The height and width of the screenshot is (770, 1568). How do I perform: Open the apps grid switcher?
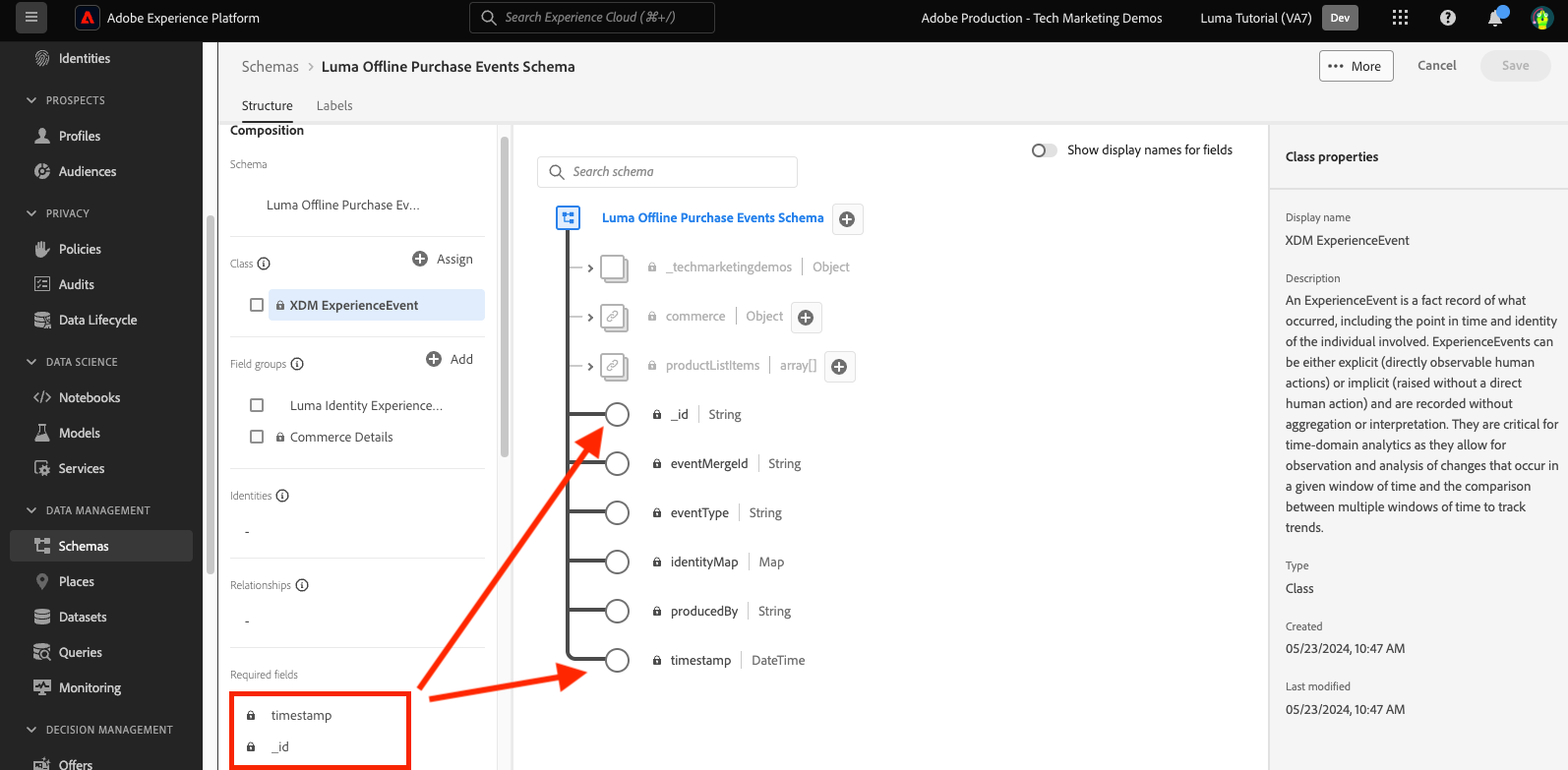coord(1400,18)
